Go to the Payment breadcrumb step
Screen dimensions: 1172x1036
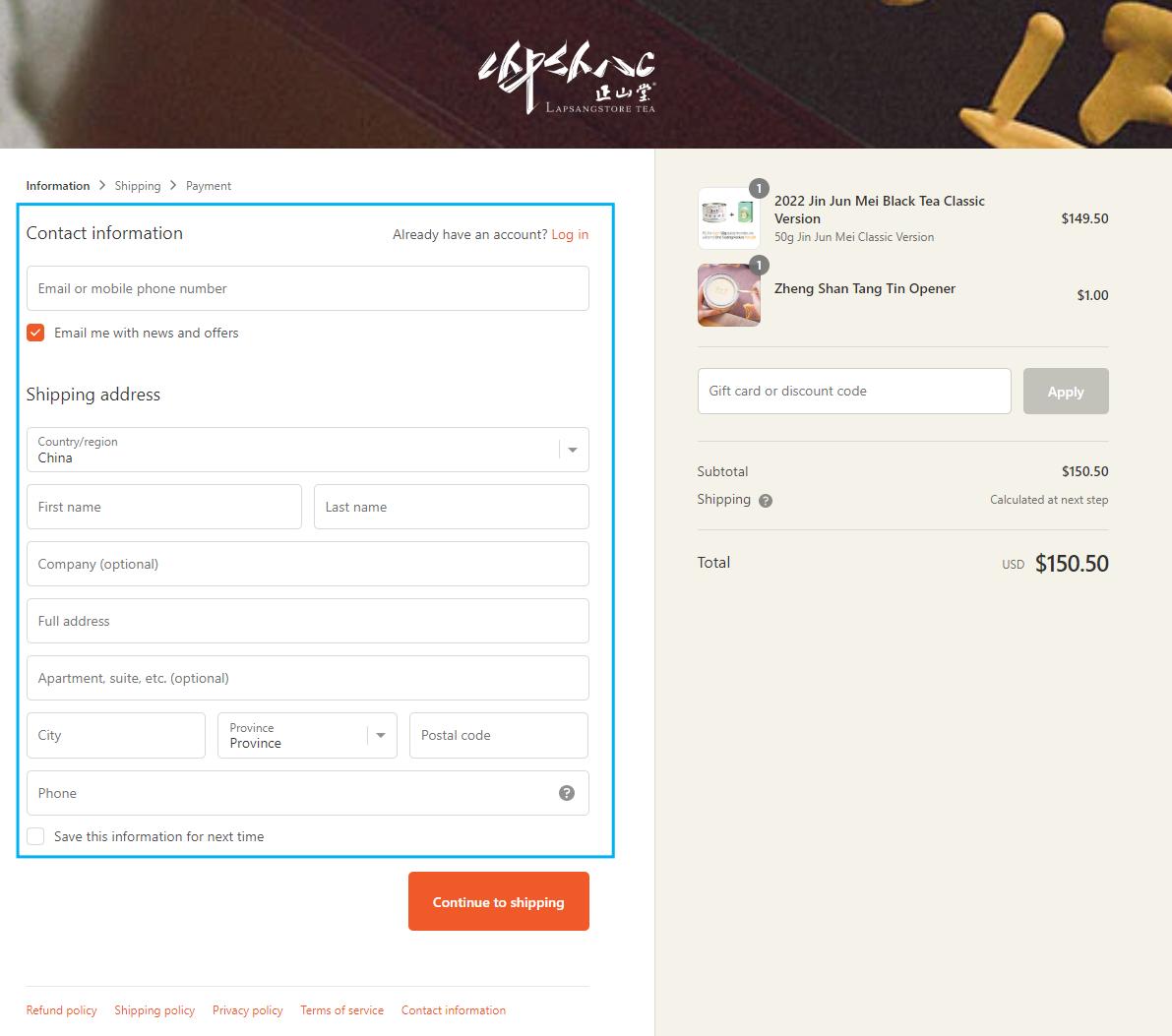tap(209, 186)
